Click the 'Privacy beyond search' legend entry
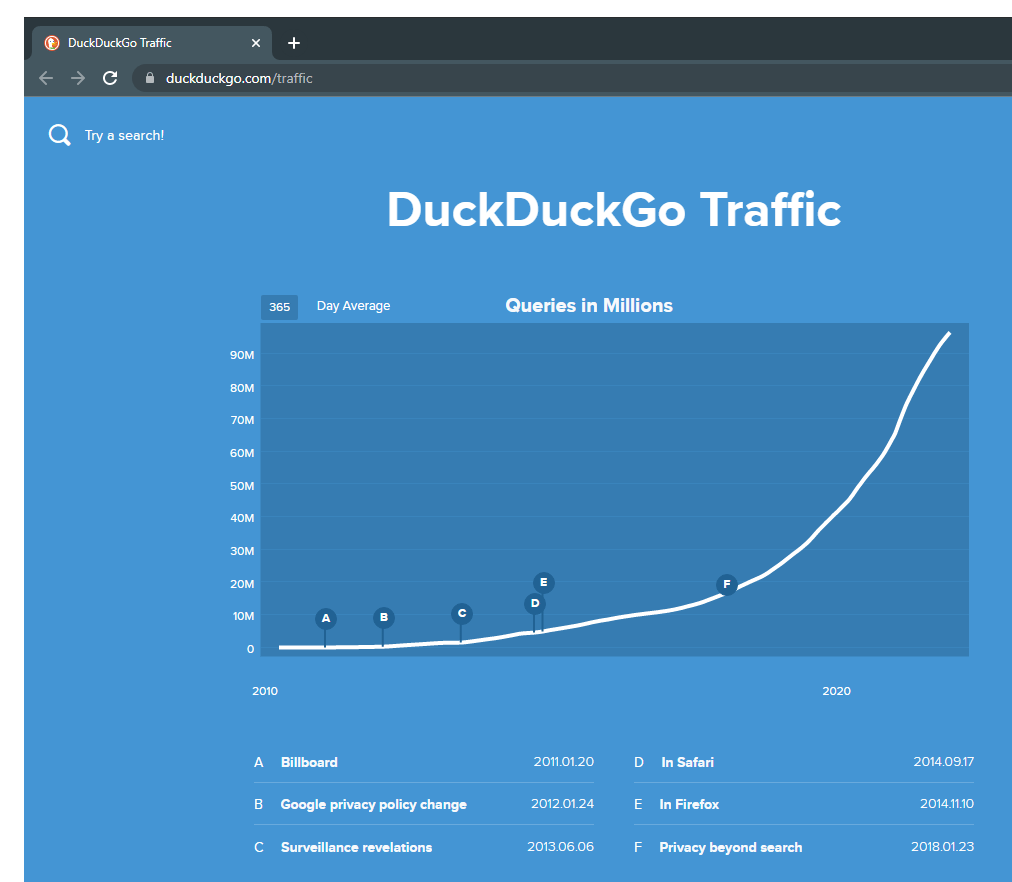 (x=731, y=847)
